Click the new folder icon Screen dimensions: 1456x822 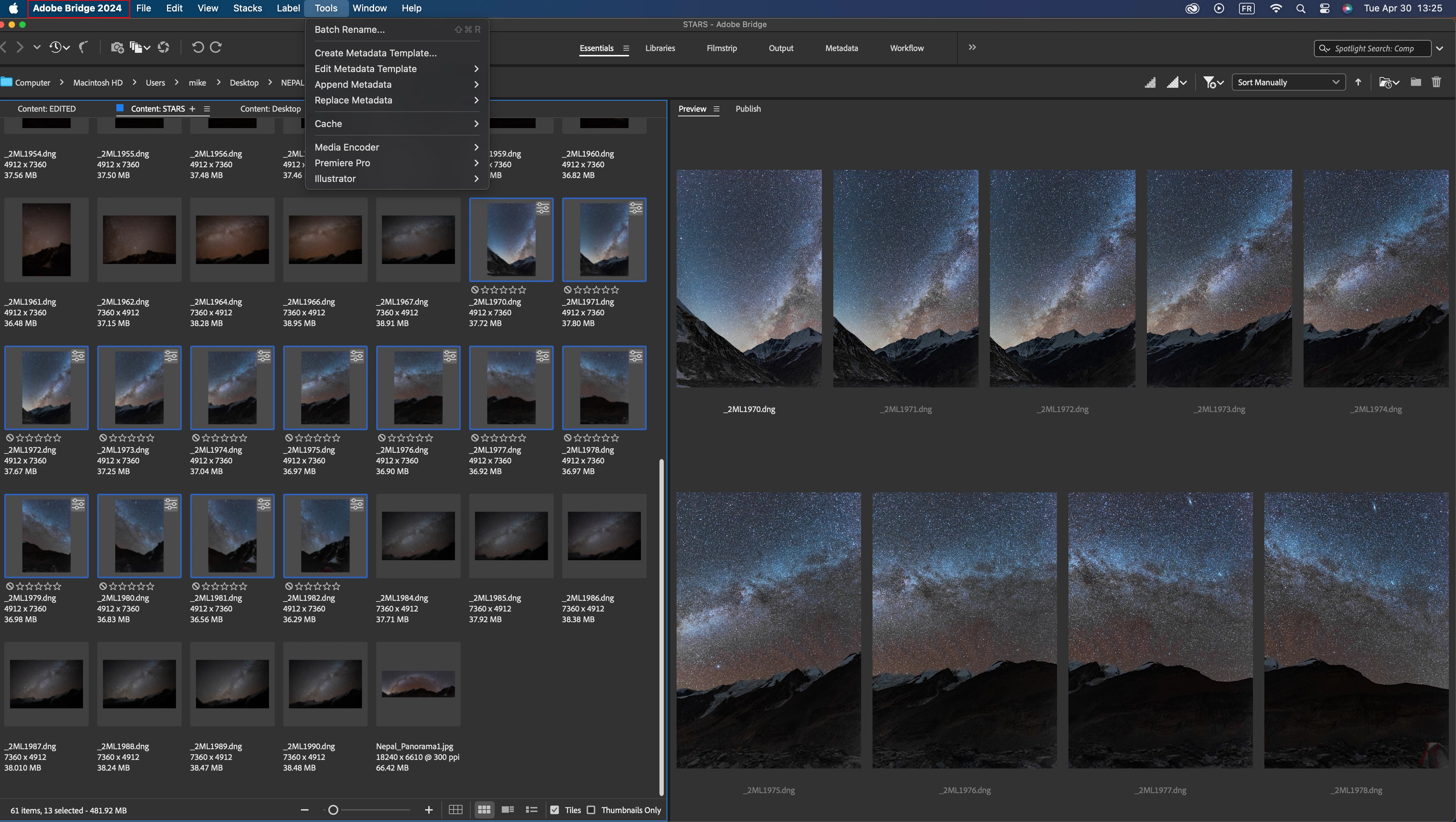[1415, 82]
